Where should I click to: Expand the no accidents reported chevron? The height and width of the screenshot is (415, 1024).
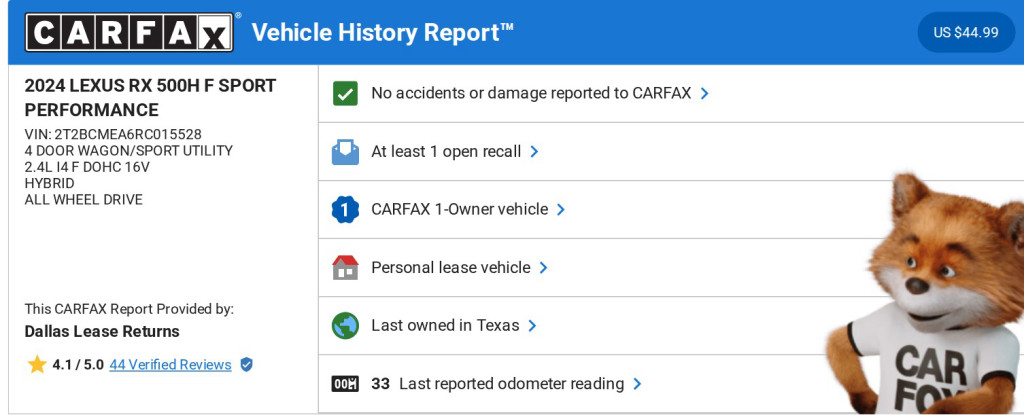705,93
